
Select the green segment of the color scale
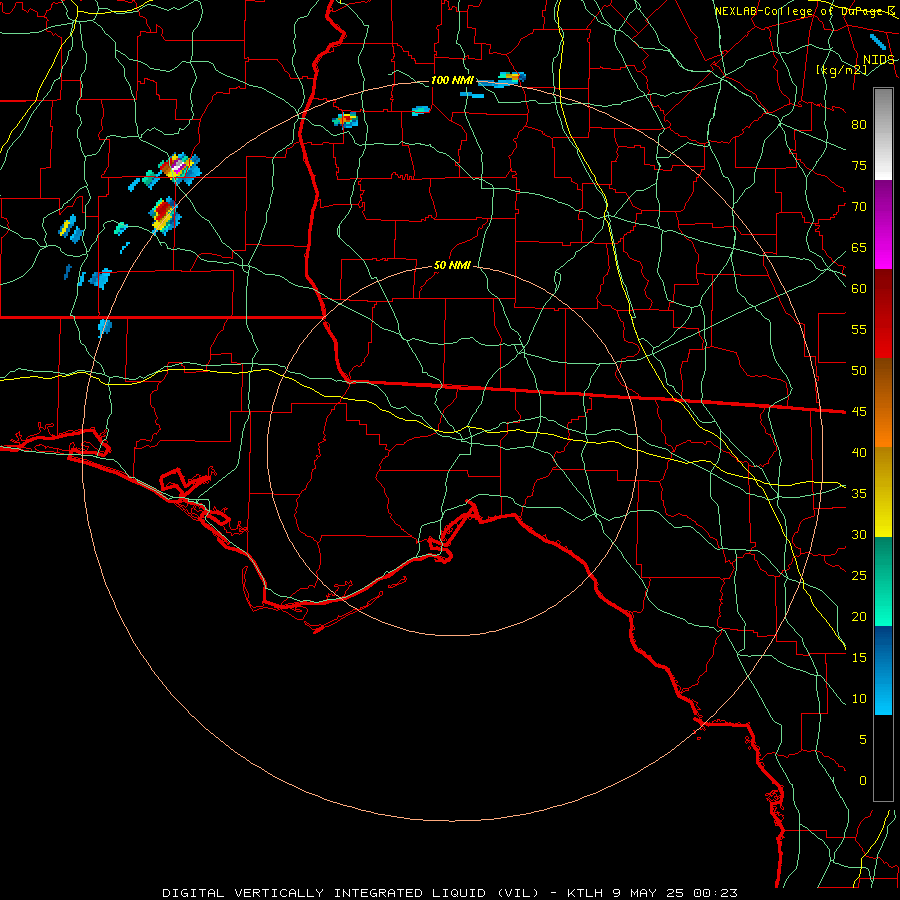click(883, 581)
